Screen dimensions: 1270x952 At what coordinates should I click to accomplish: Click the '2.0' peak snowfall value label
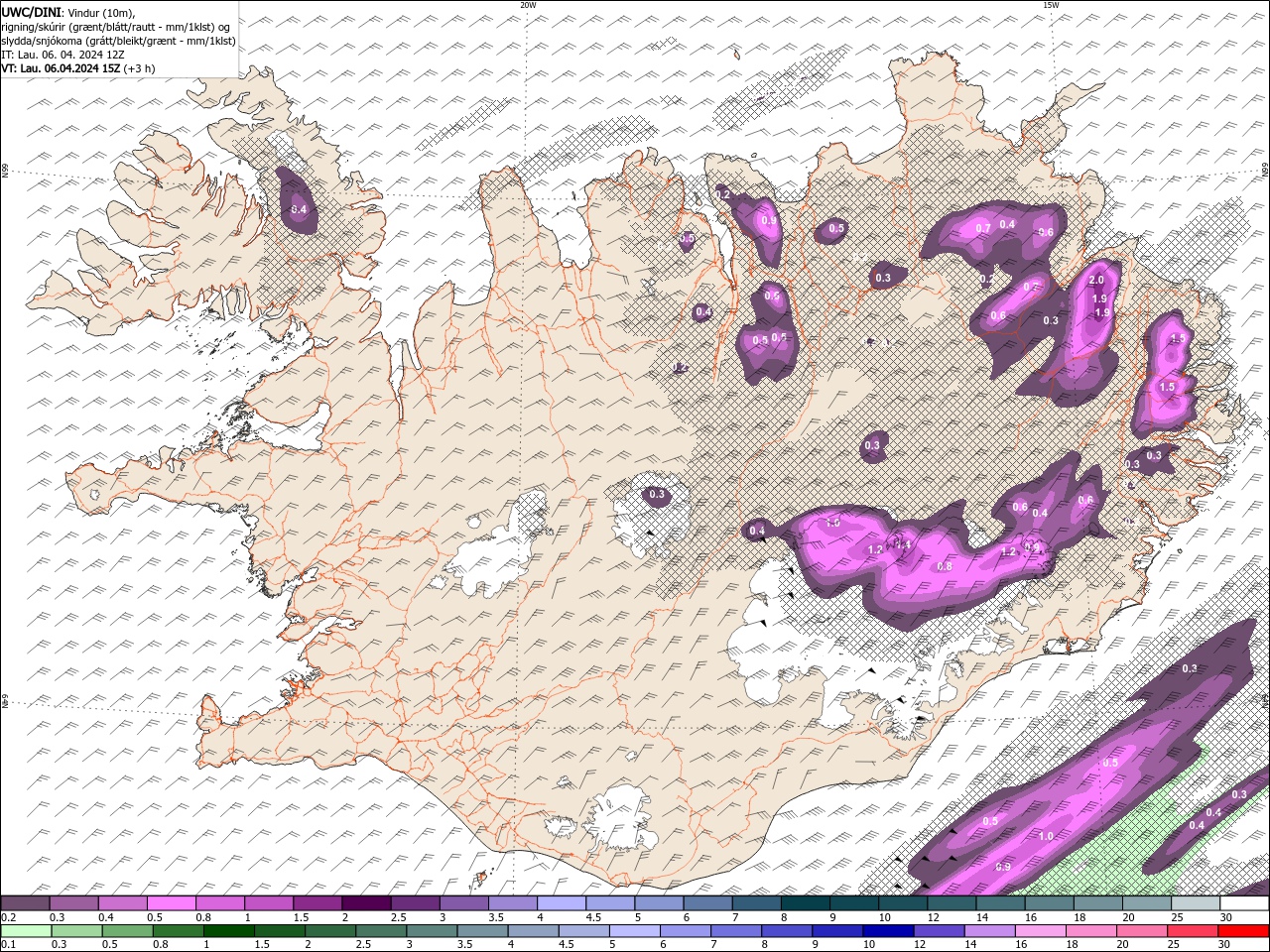1096,282
